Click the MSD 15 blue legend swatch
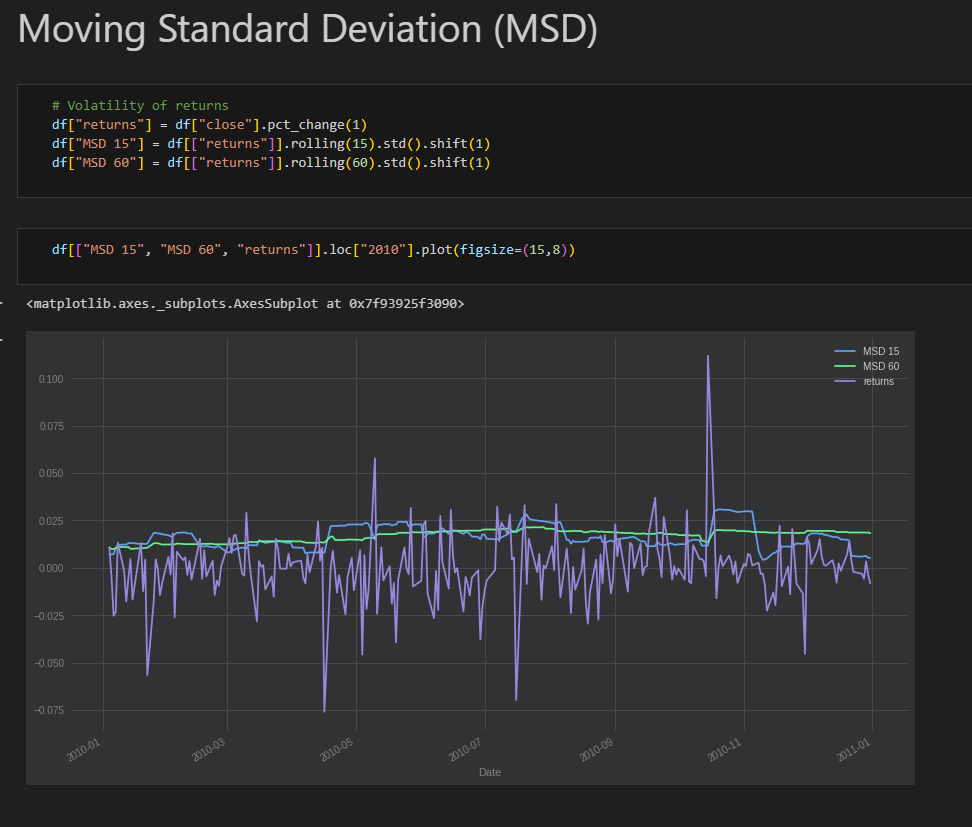972x827 pixels. tap(844, 352)
